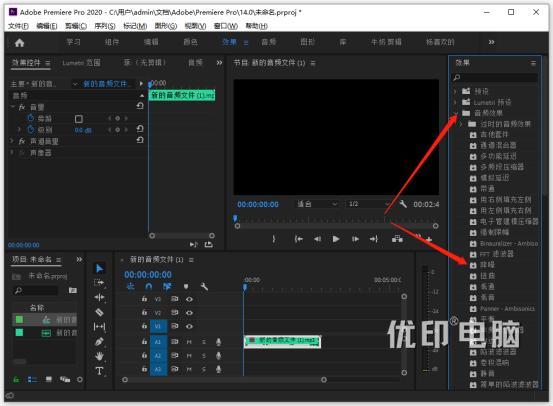Viewport: 553px width, 406px height.
Task: Click the Effects panel search field
Action: click(495, 78)
